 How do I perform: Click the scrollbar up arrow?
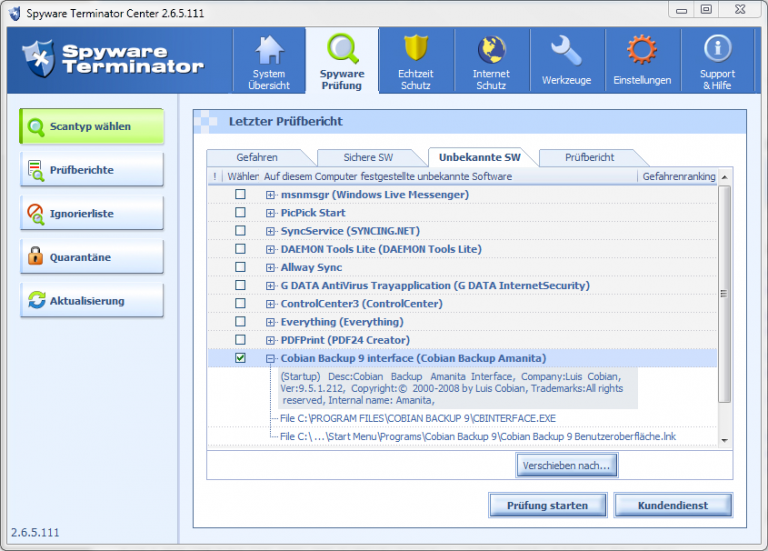724,177
